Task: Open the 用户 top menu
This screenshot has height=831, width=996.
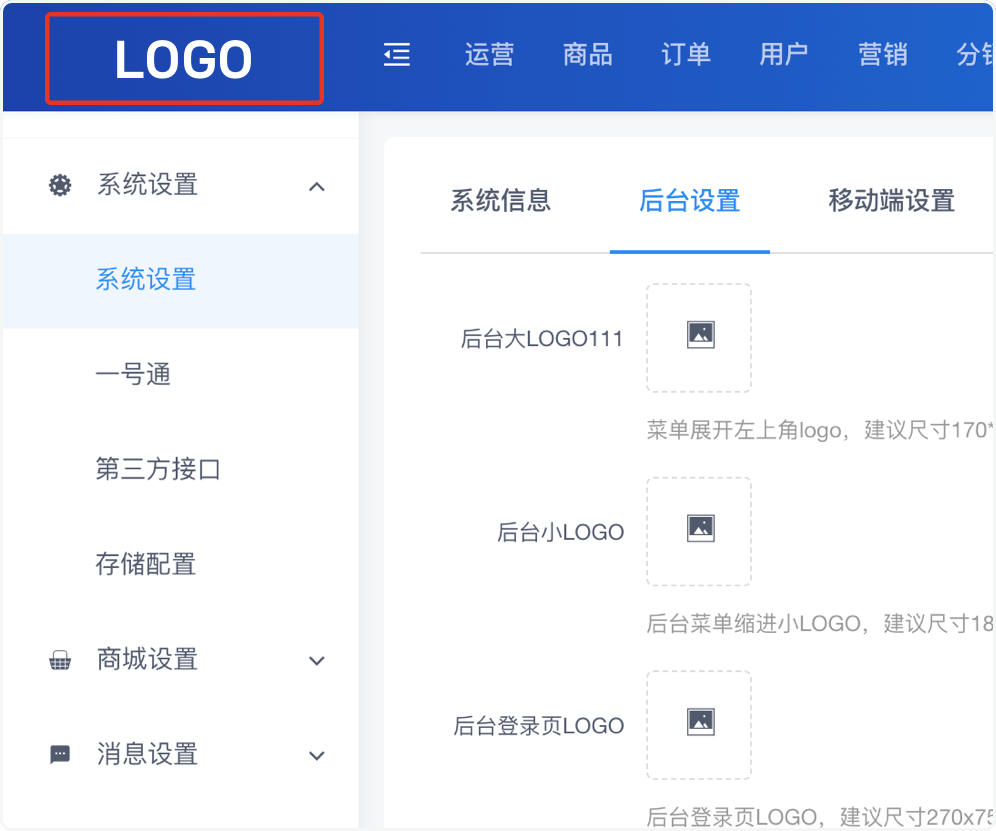Action: tap(784, 55)
